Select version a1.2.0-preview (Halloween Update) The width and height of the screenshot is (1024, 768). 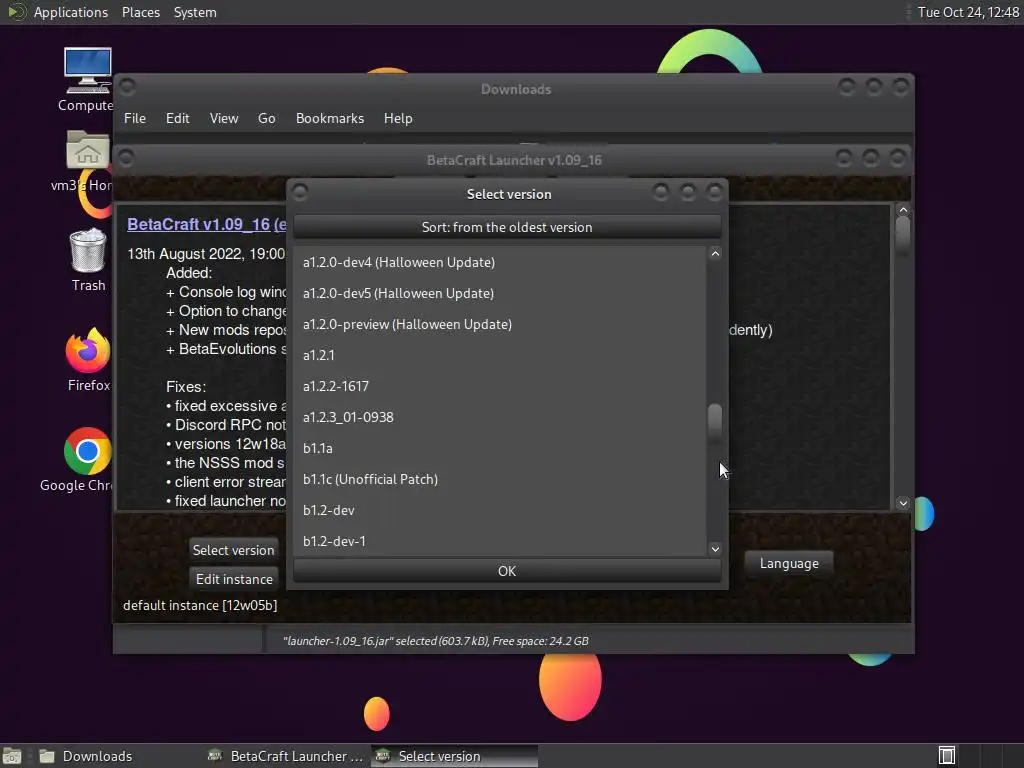(500, 324)
